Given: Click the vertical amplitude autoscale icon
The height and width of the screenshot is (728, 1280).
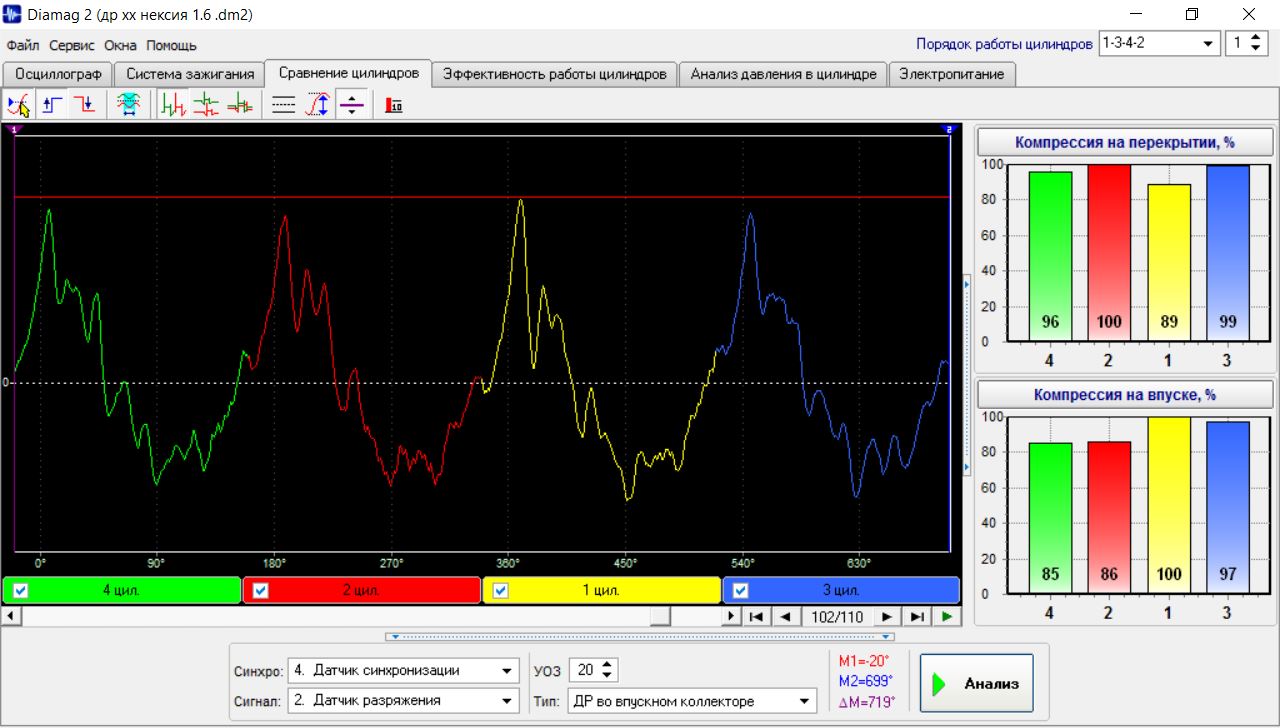Looking at the screenshot, I should pyautogui.click(x=318, y=104).
